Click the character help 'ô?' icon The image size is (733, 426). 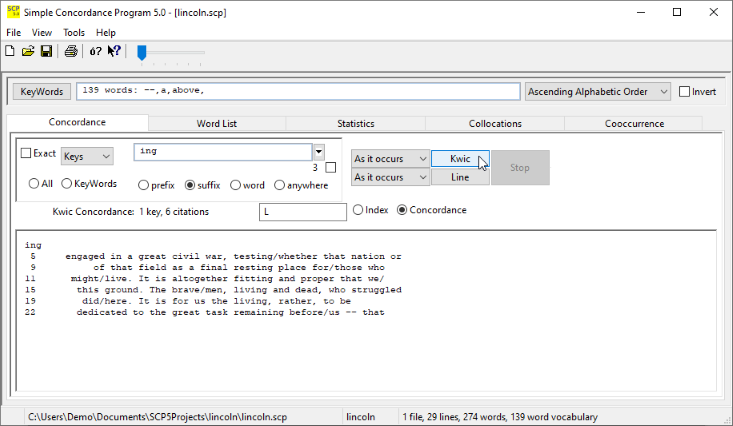click(x=96, y=51)
